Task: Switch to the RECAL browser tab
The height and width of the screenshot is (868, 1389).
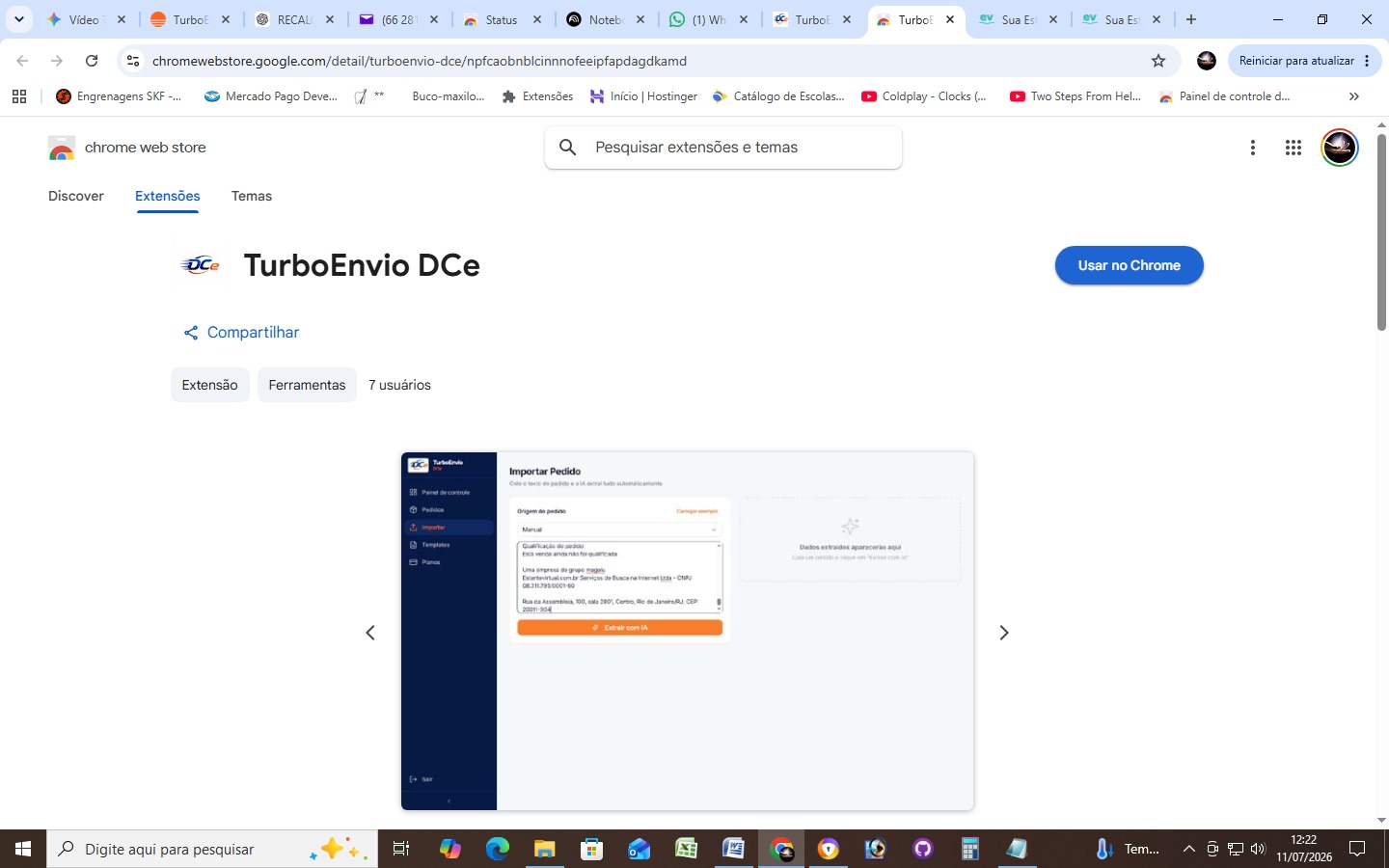Action: 295,19
